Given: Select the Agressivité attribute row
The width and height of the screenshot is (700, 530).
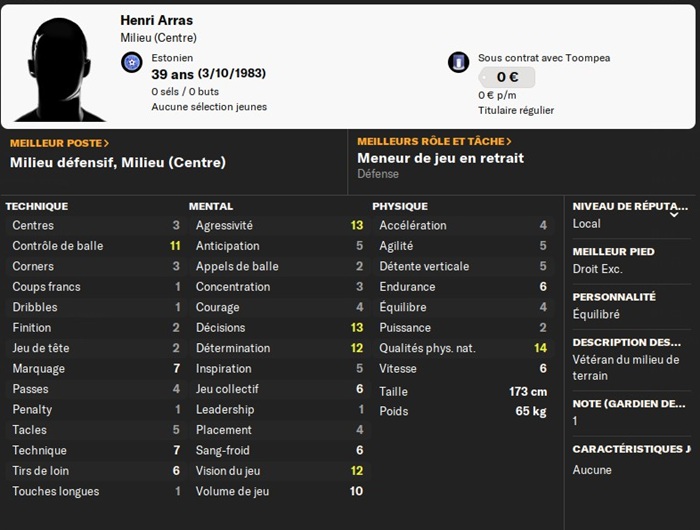Looking at the screenshot, I should click(x=279, y=225).
